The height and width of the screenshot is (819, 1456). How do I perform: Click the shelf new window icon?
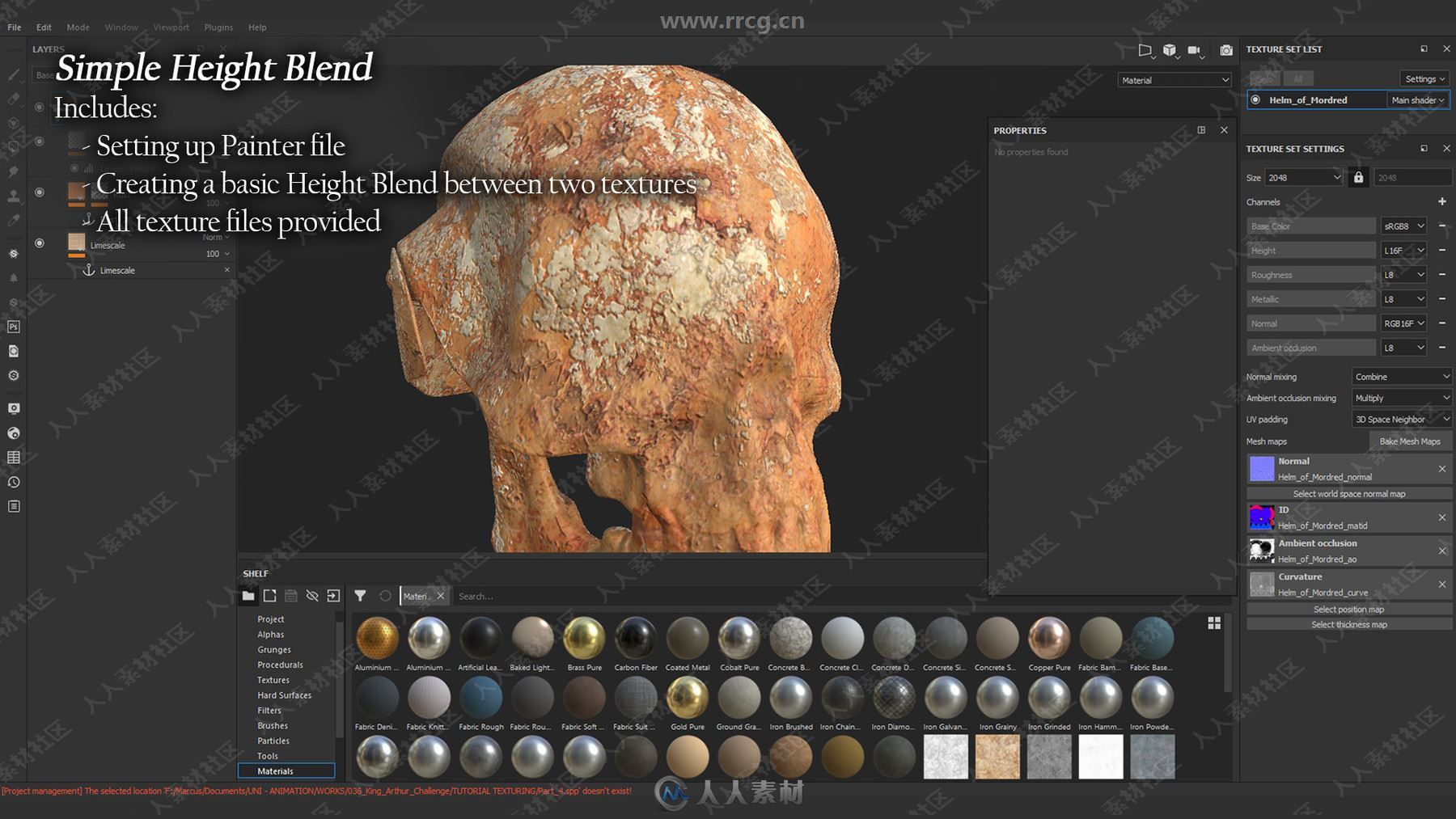click(270, 596)
